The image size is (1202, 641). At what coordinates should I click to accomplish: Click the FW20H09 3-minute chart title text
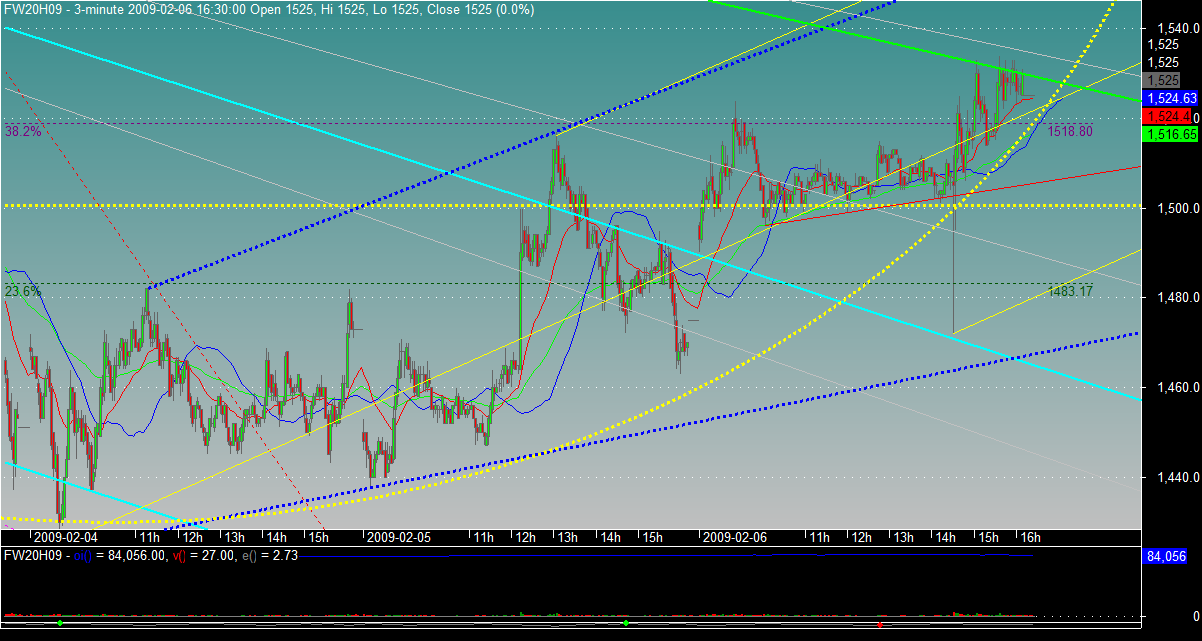(x=269, y=9)
